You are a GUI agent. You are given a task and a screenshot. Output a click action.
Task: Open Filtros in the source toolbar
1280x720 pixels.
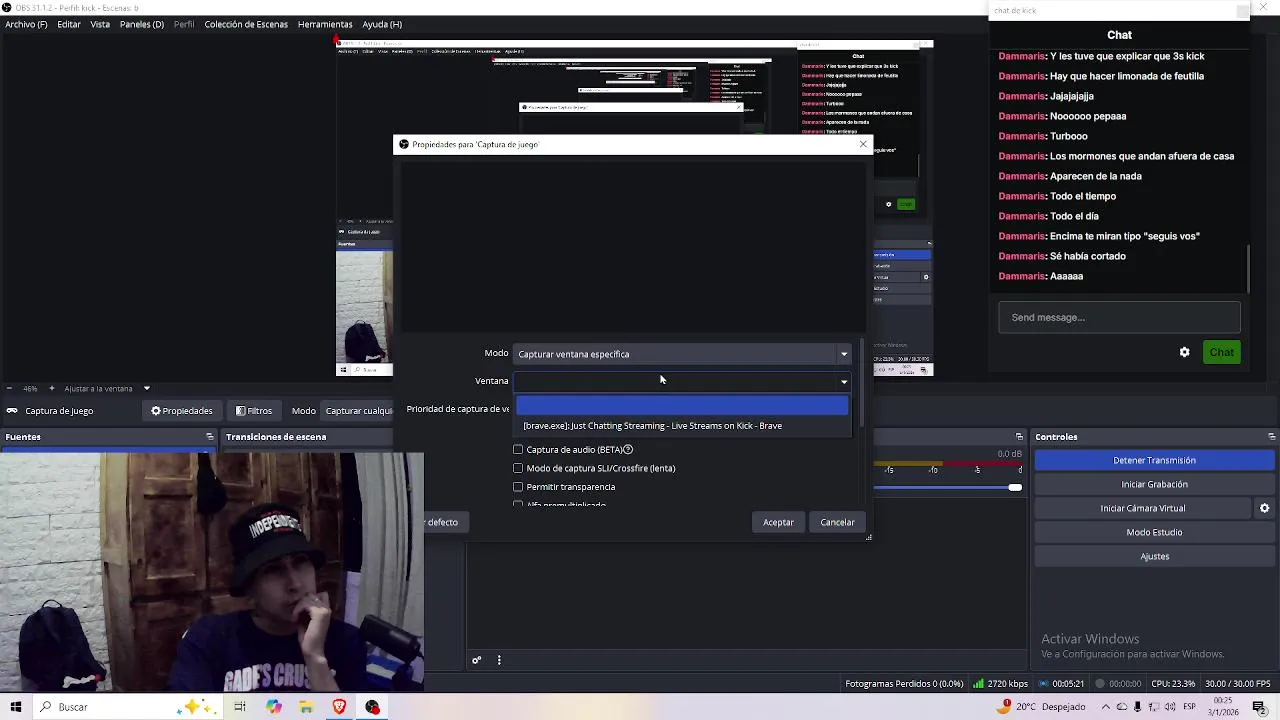(x=254, y=410)
